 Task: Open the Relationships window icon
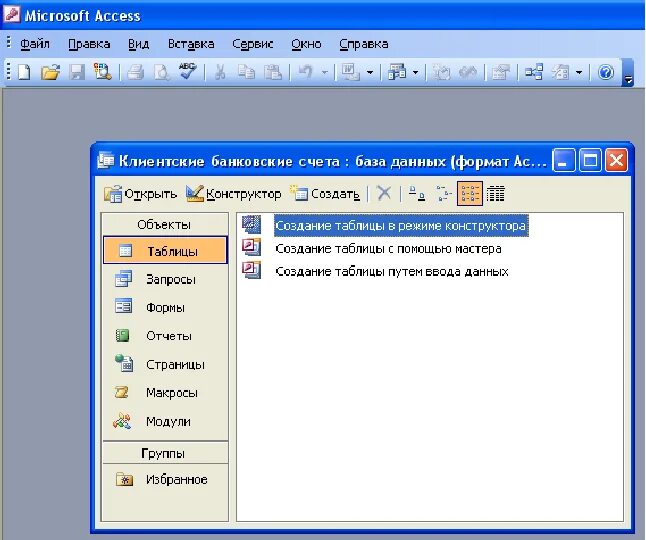534,72
